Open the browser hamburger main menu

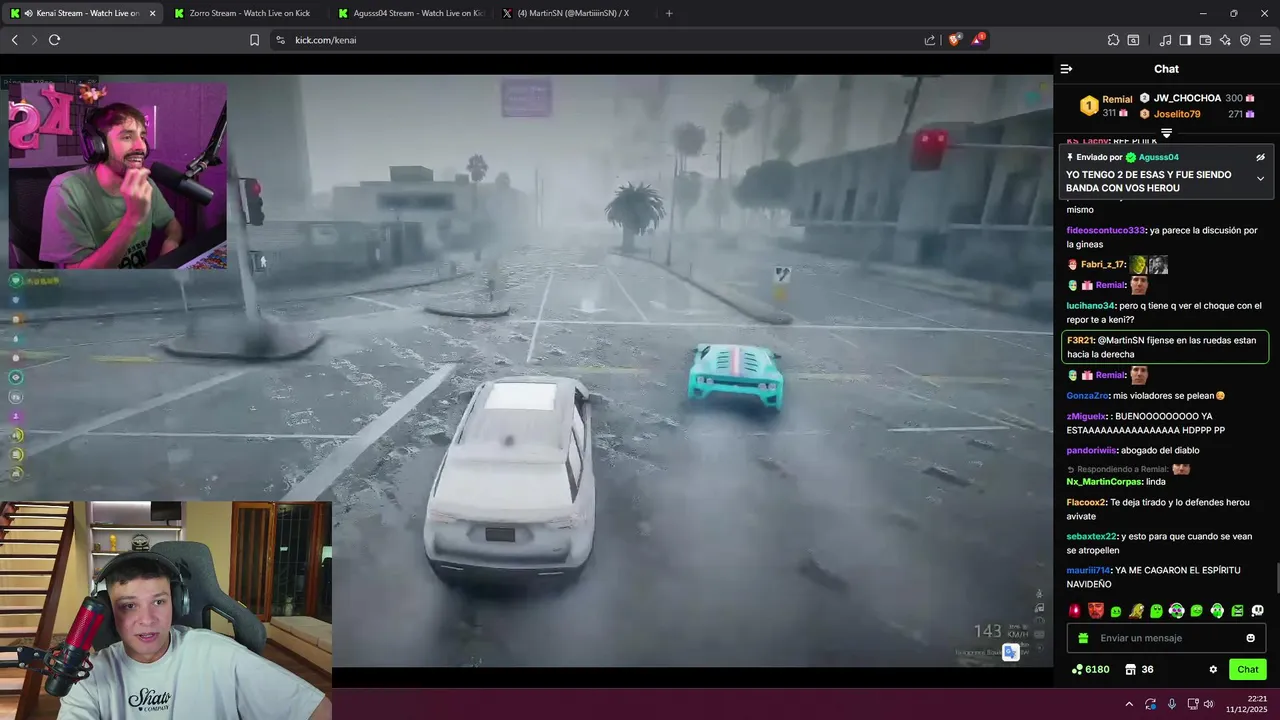tap(1265, 40)
